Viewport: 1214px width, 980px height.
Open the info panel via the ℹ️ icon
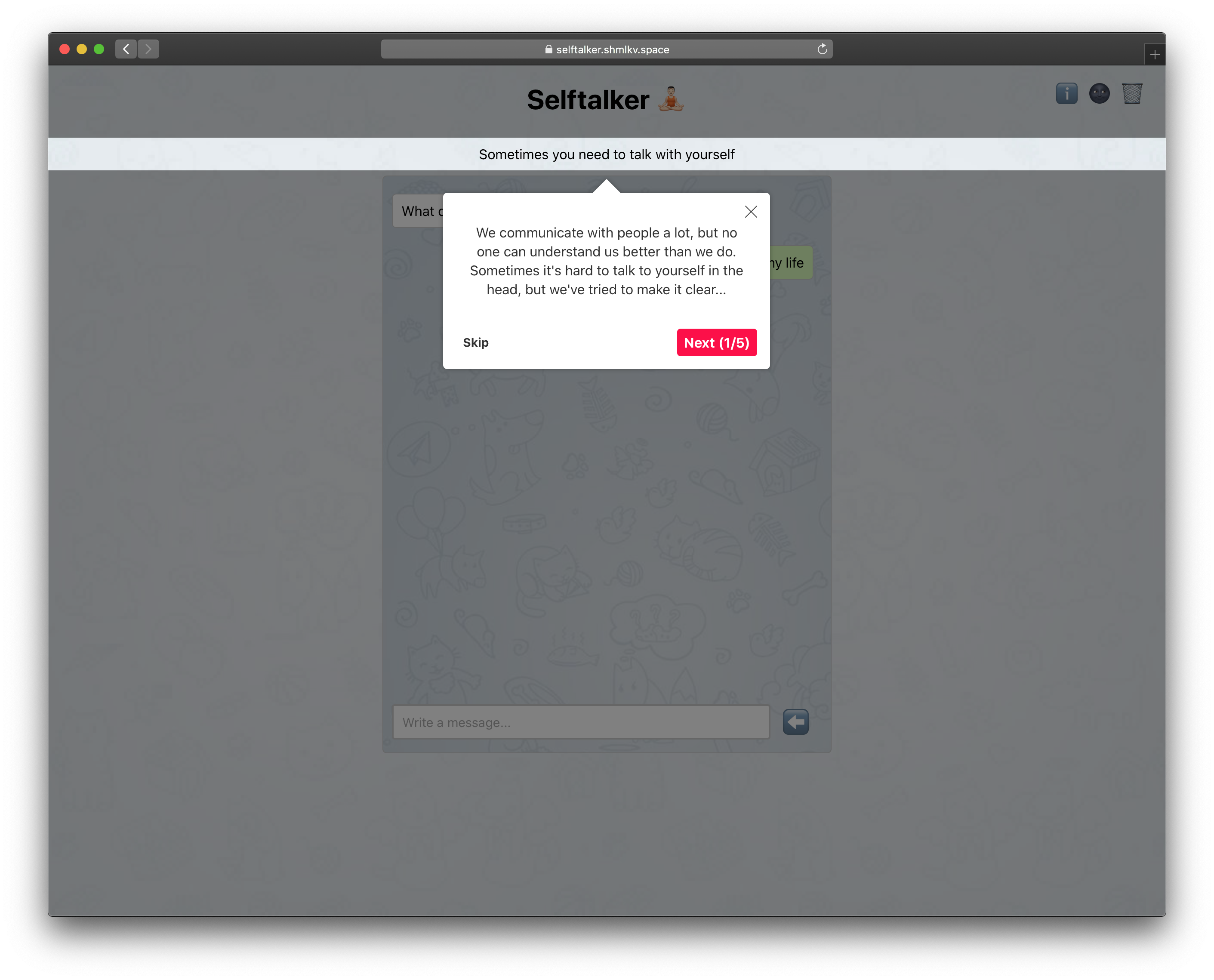[x=1067, y=94]
